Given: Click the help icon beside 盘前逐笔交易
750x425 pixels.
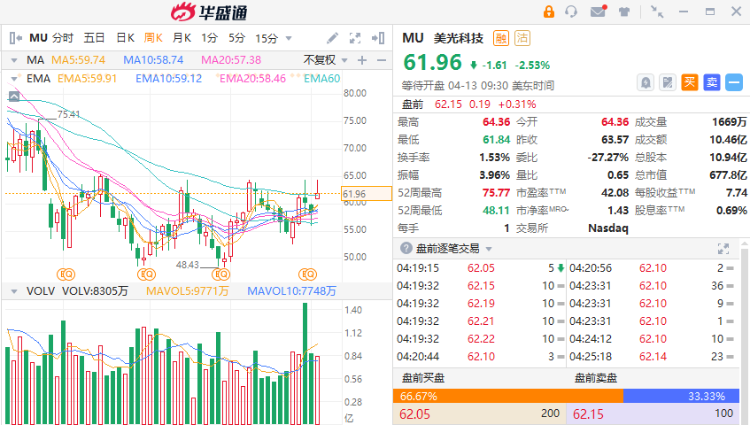Looking at the screenshot, I should coord(406,248).
